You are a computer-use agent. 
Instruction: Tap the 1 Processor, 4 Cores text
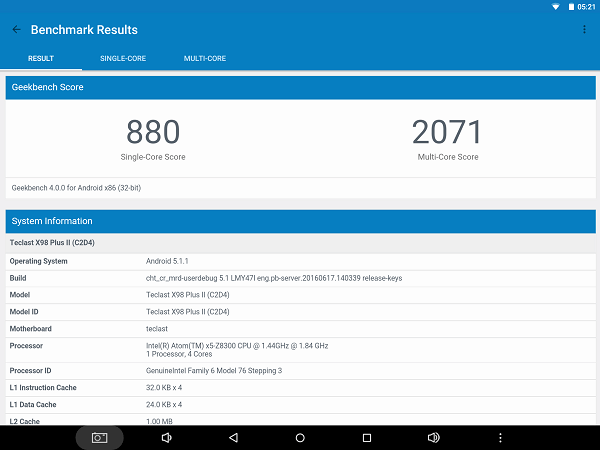coord(179,354)
